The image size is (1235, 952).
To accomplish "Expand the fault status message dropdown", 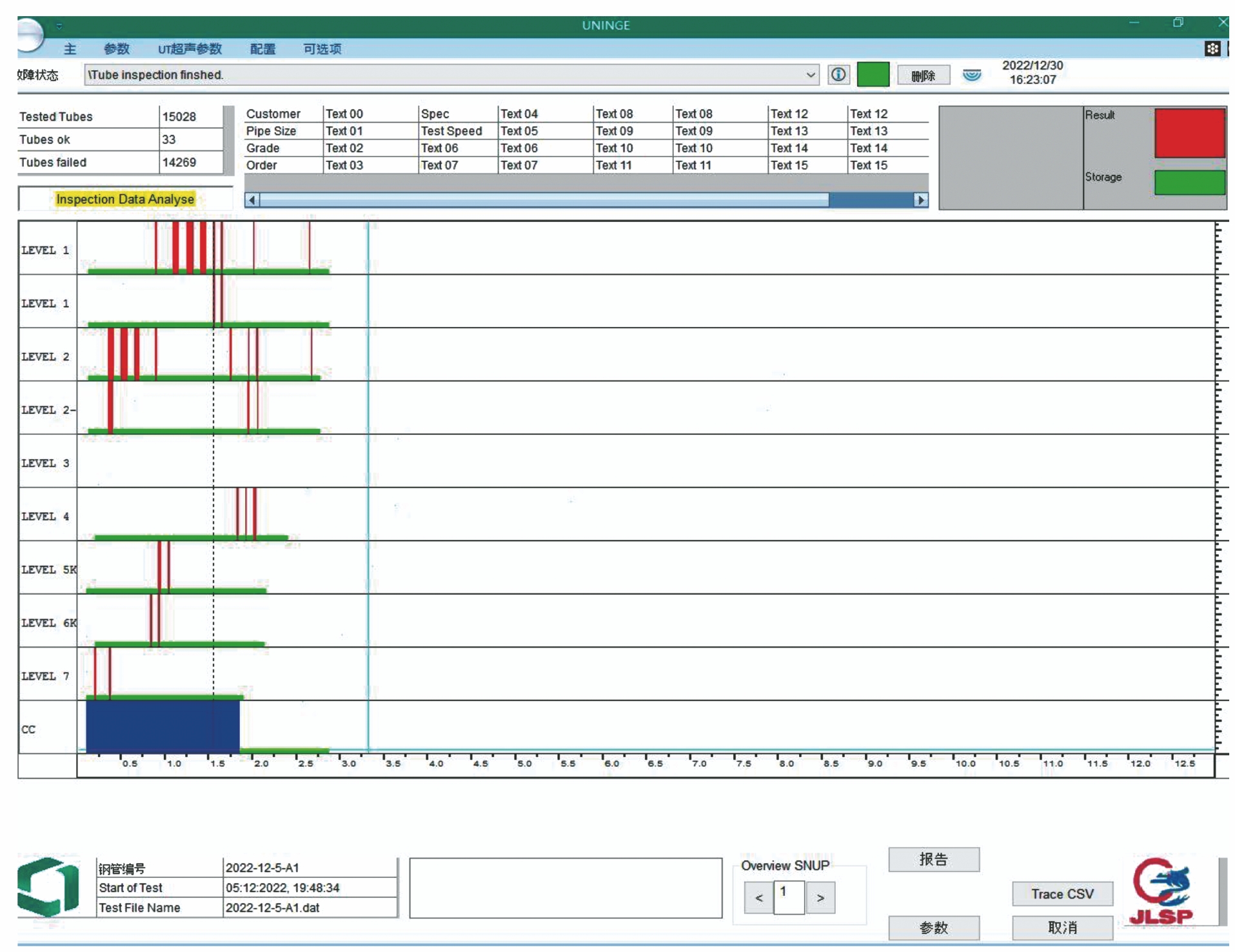I will [x=810, y=75].
